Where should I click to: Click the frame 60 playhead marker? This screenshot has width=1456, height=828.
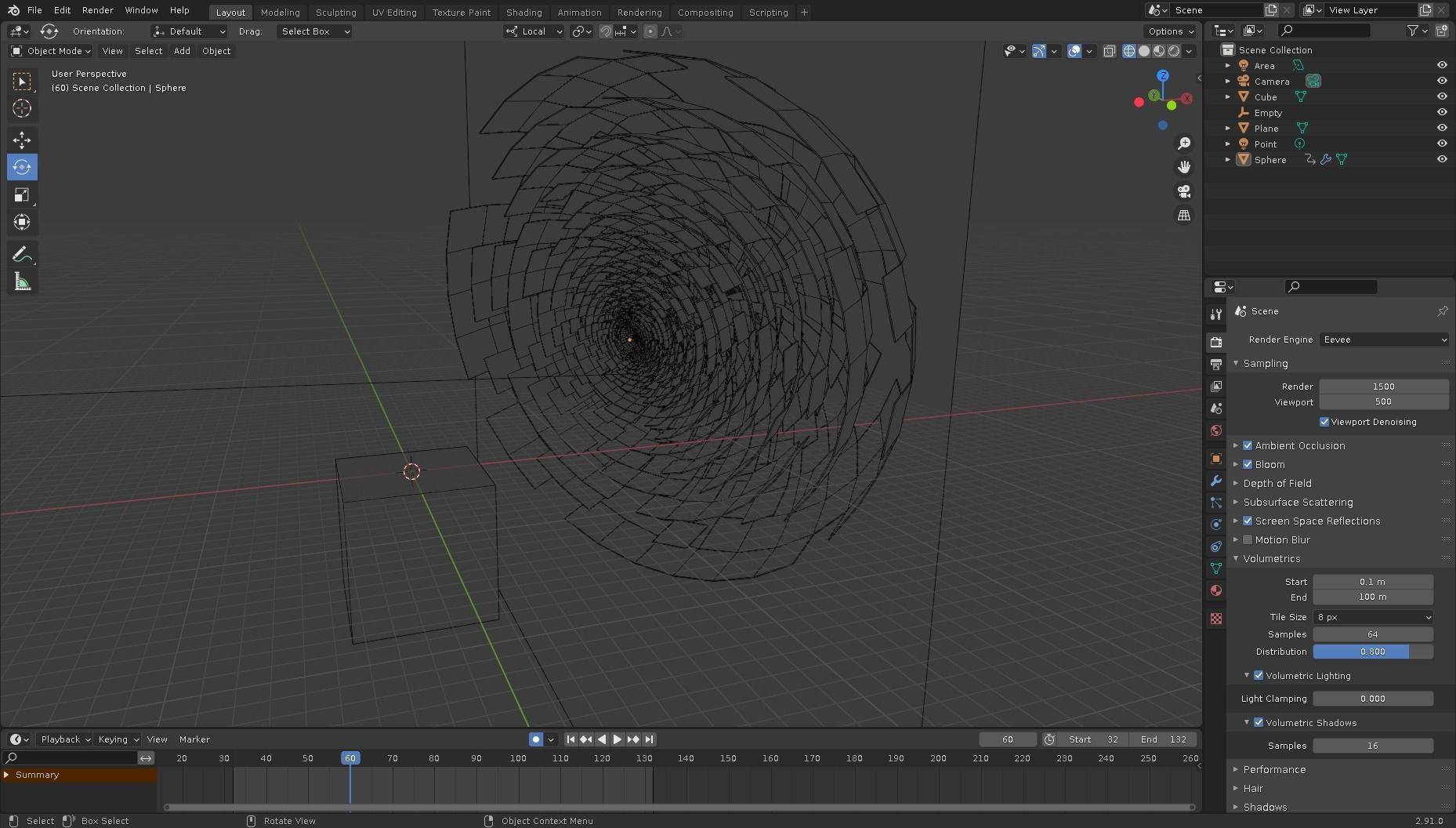pos(350,758)
